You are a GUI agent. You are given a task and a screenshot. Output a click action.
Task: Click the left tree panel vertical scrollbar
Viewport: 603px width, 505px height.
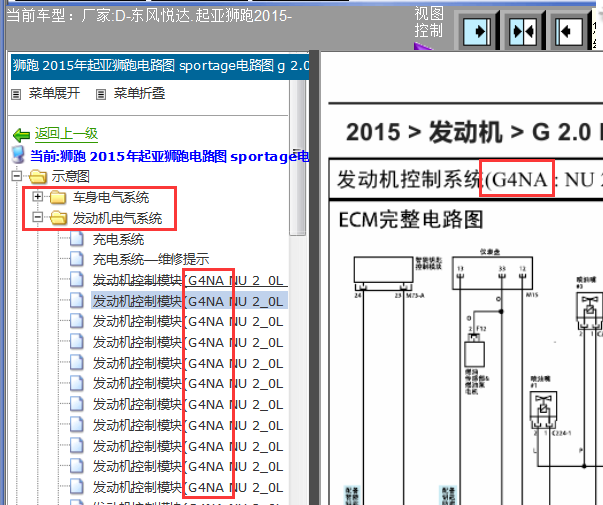point(297,158)
